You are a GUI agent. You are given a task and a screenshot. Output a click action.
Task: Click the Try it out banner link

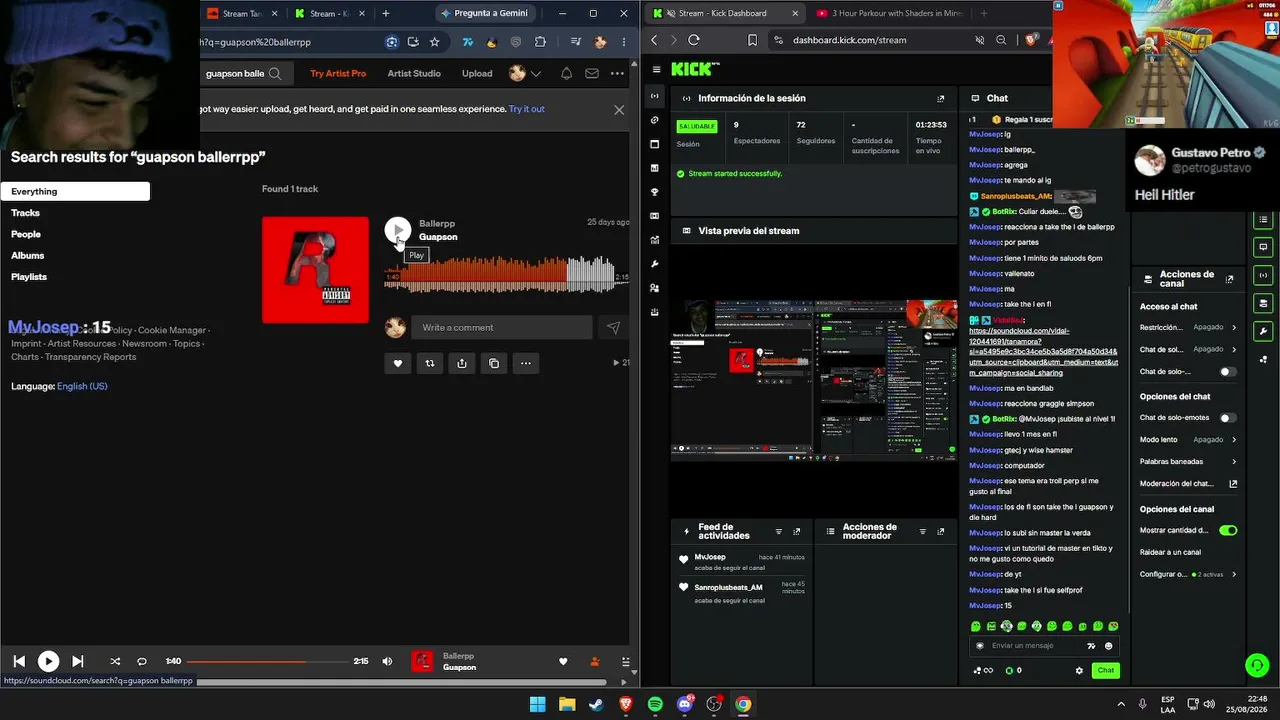(x=527, y=109)
